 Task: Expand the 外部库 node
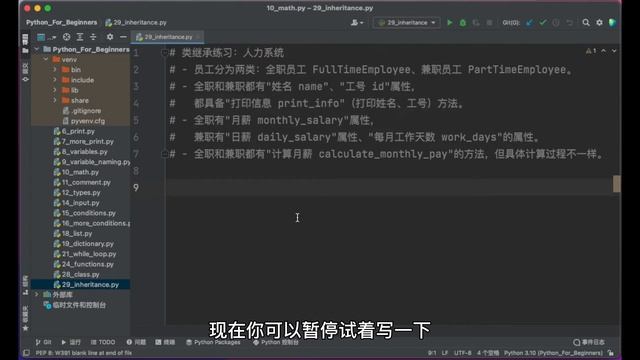(37, 294)
